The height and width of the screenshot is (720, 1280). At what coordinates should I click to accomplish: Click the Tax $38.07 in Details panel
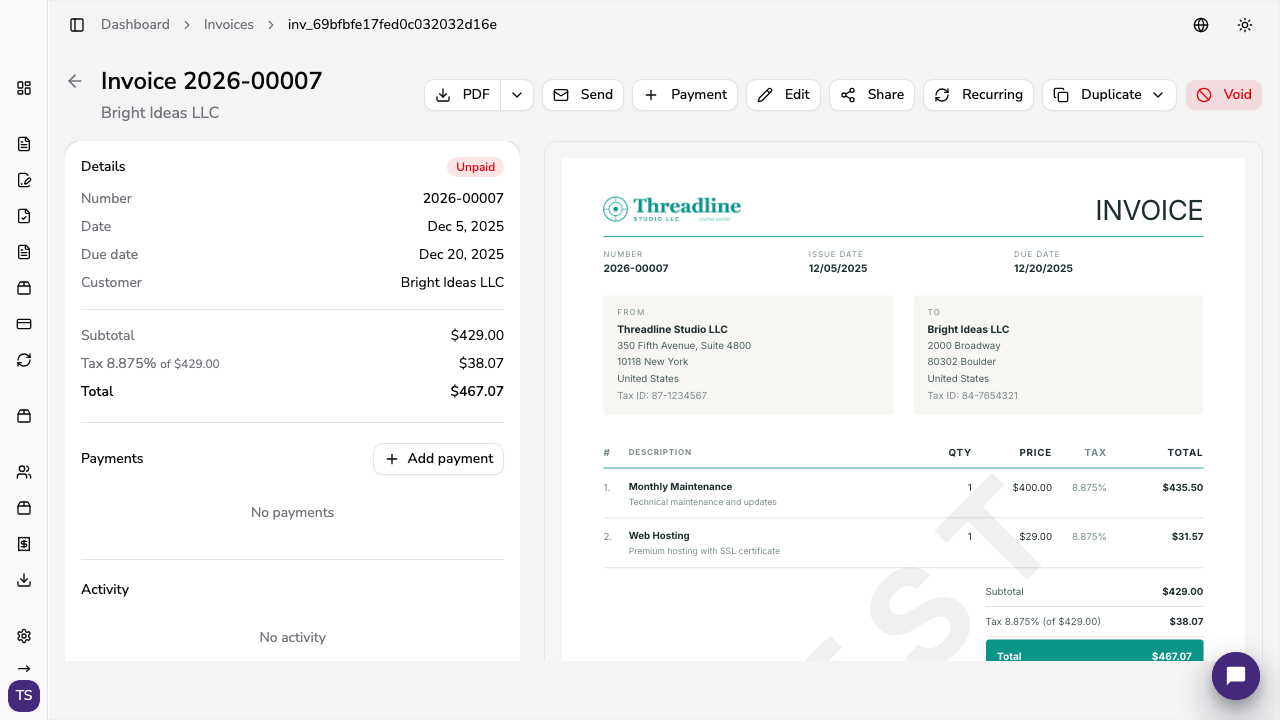click(x=481, y=364)
